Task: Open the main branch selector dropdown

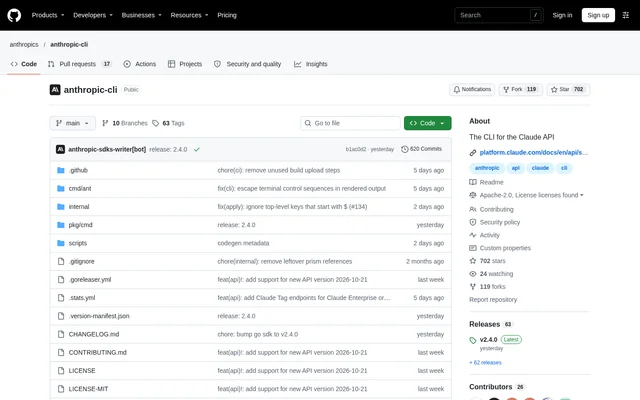Action: pos(73,123)
